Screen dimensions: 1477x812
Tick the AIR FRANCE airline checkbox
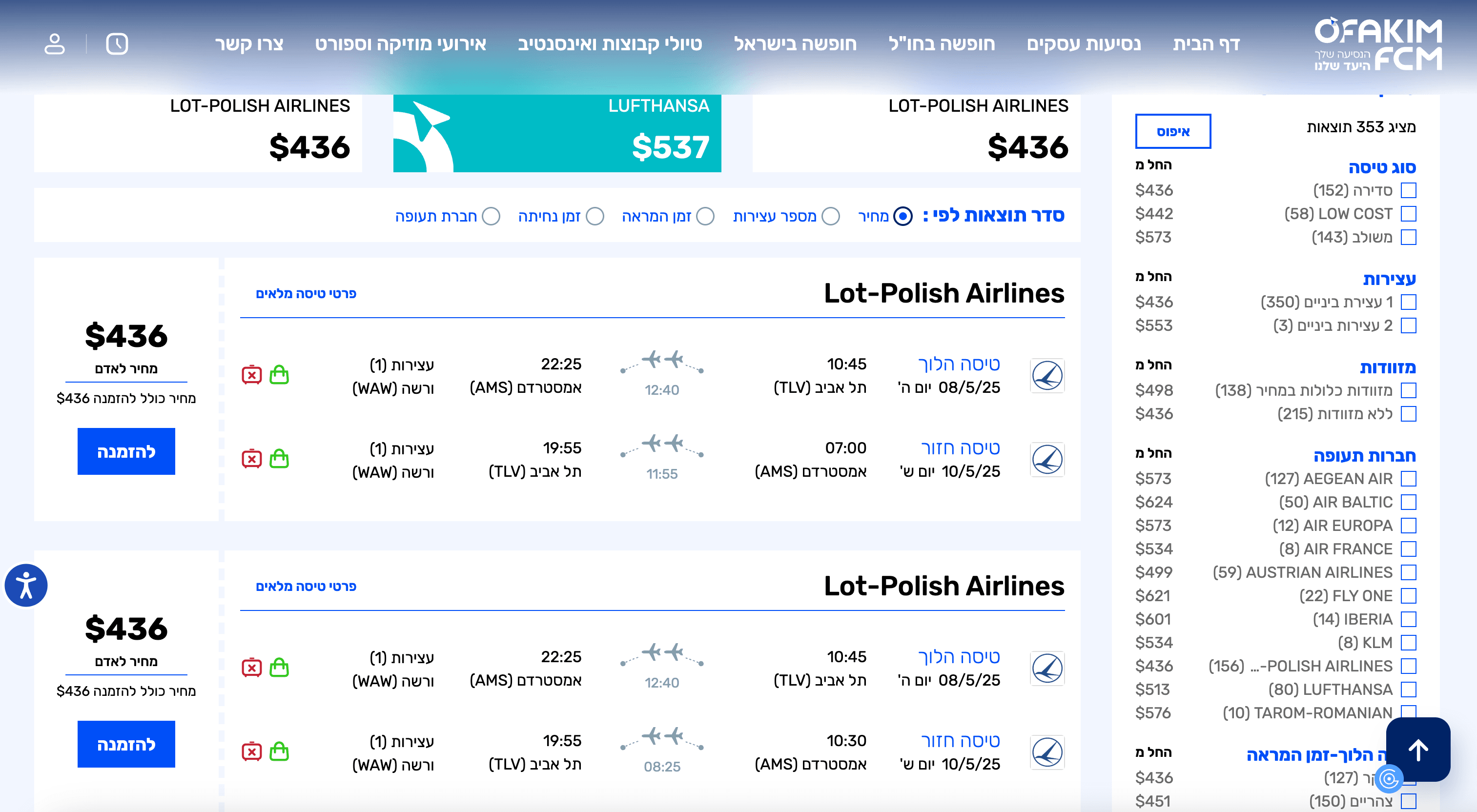[x=1408, y=549]
